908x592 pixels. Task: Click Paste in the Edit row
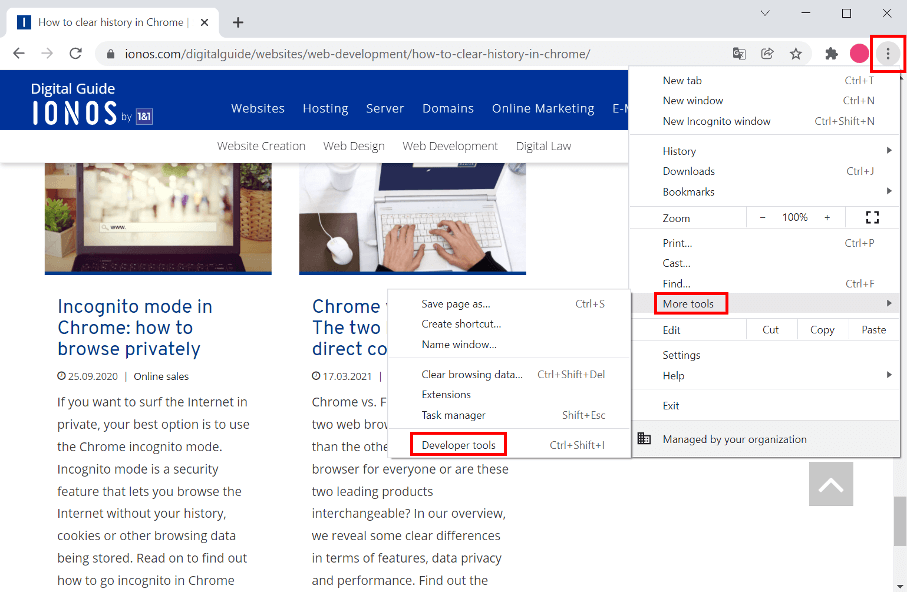pos(873,330)
